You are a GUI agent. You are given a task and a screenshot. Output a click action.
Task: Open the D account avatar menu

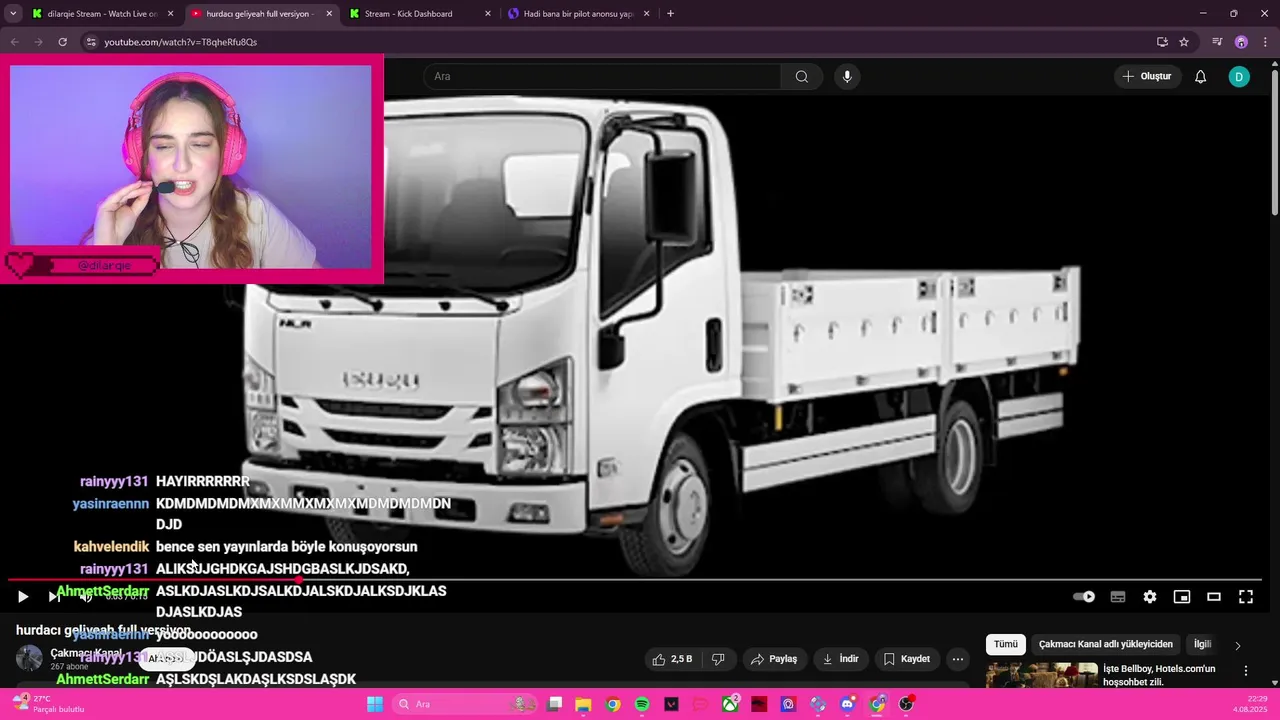point(1239,77)
